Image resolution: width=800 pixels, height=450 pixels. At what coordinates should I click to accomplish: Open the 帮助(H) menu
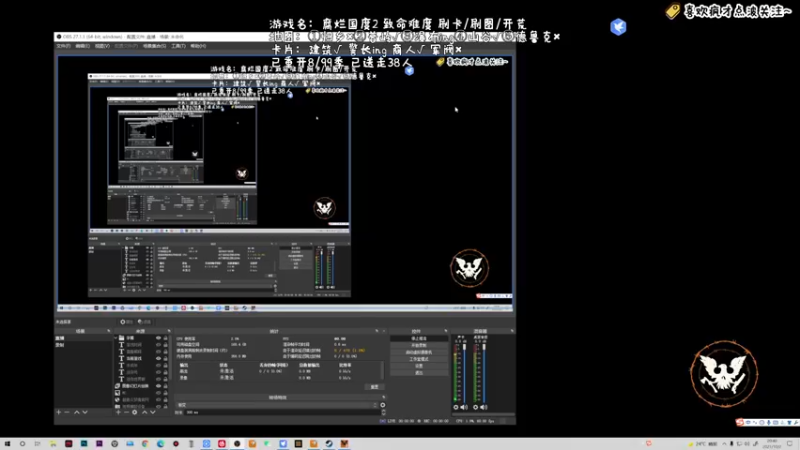198,46
